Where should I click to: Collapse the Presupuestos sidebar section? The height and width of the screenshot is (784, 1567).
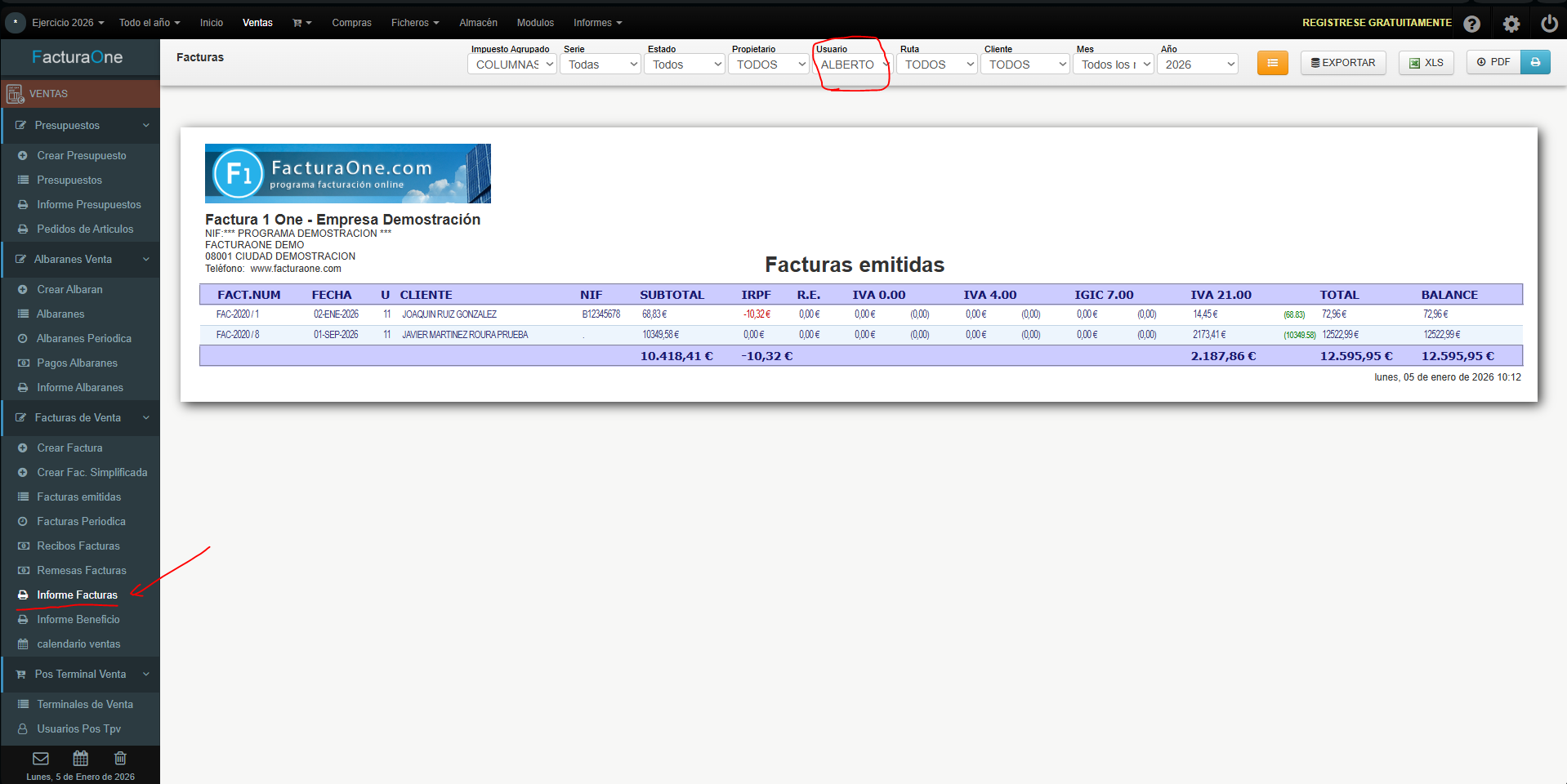coord(80,125)
